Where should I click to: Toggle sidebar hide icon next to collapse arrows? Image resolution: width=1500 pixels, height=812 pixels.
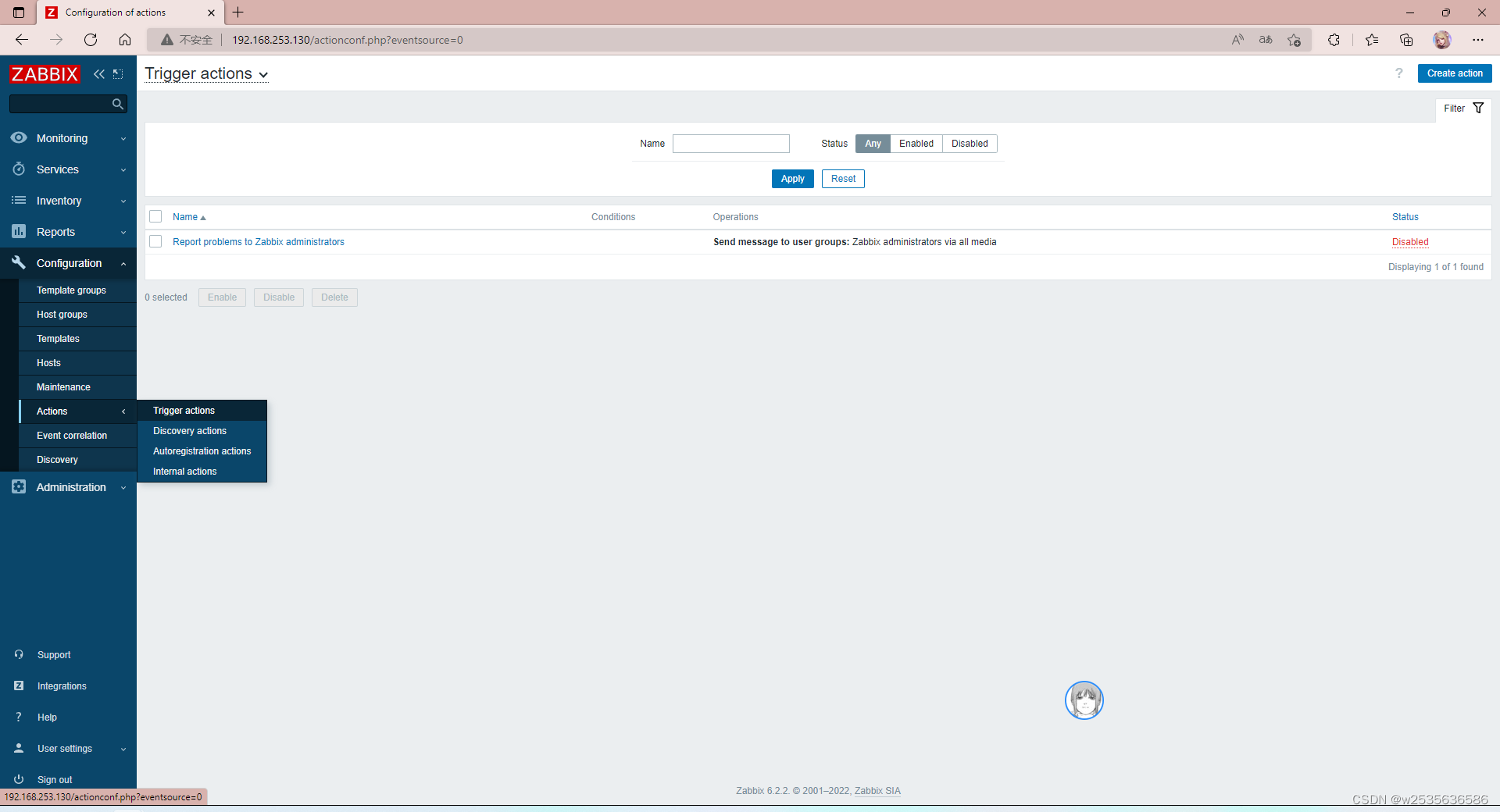pyautogui.click(x=118, y=74)
